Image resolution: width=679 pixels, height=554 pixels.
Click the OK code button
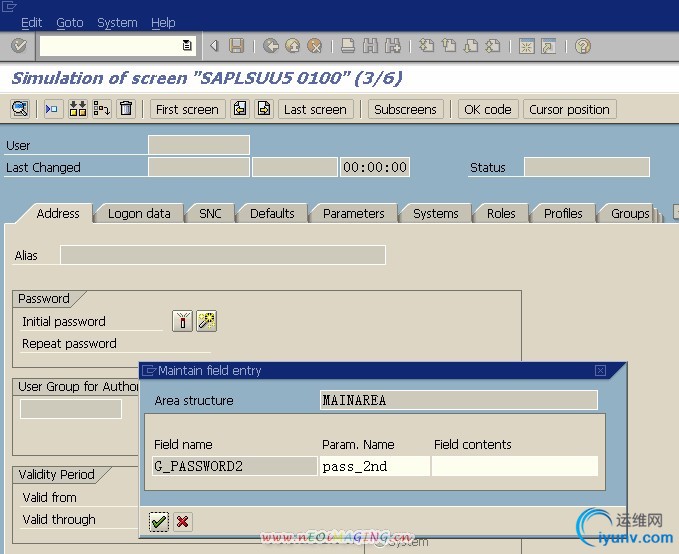point(488,109)
